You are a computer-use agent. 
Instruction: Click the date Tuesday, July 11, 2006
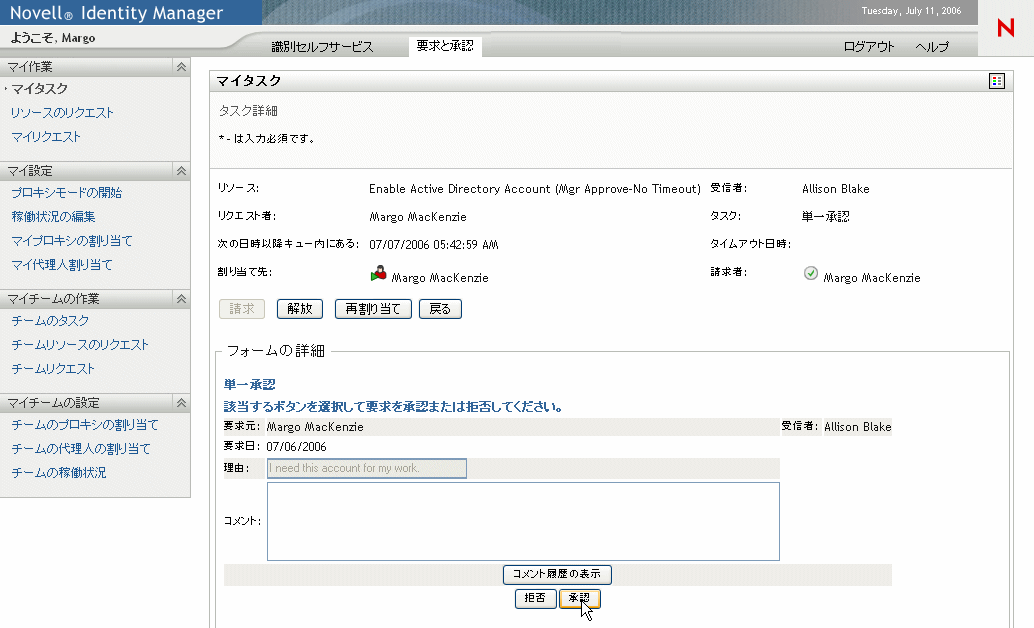[x=911, y=11]
